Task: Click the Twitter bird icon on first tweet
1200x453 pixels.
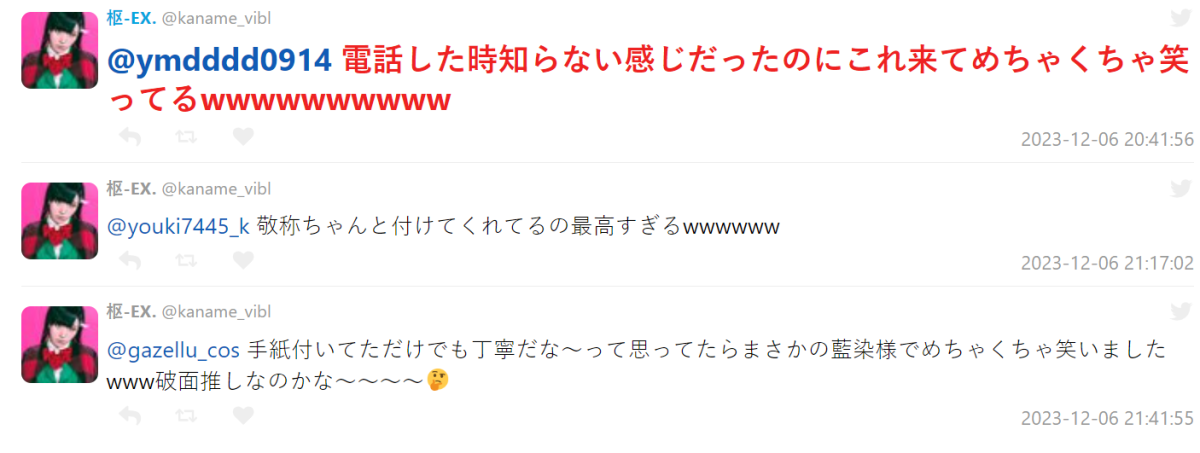Action: (x=1180, y=17)
